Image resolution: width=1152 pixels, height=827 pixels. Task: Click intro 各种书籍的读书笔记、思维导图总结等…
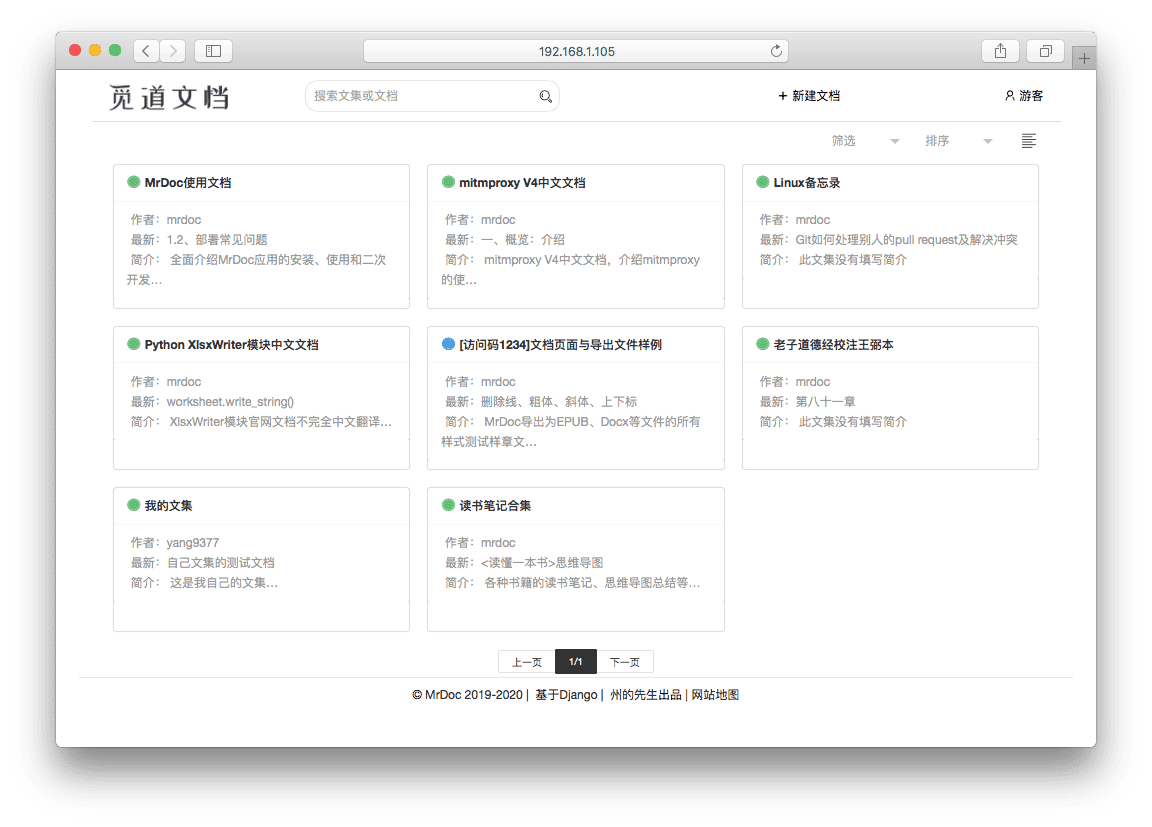(592, 582)
